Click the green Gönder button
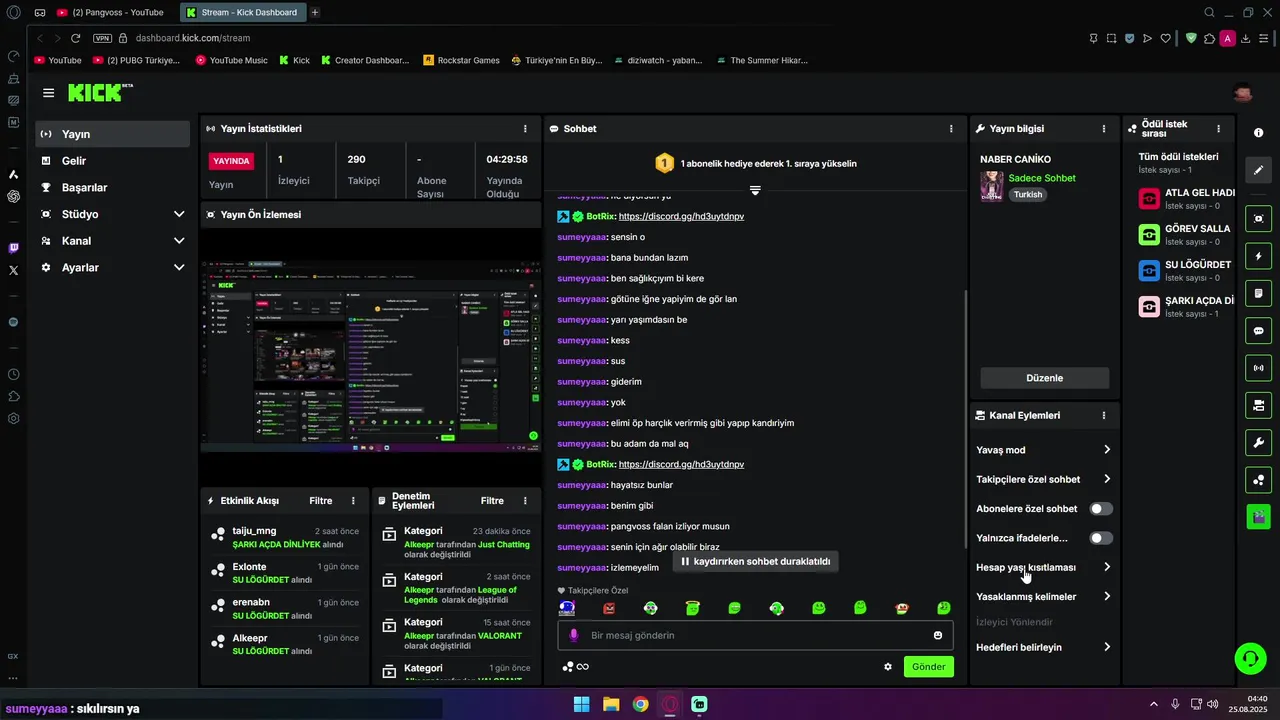Viewport: 1280px width, 720px height. click(928, 667)
